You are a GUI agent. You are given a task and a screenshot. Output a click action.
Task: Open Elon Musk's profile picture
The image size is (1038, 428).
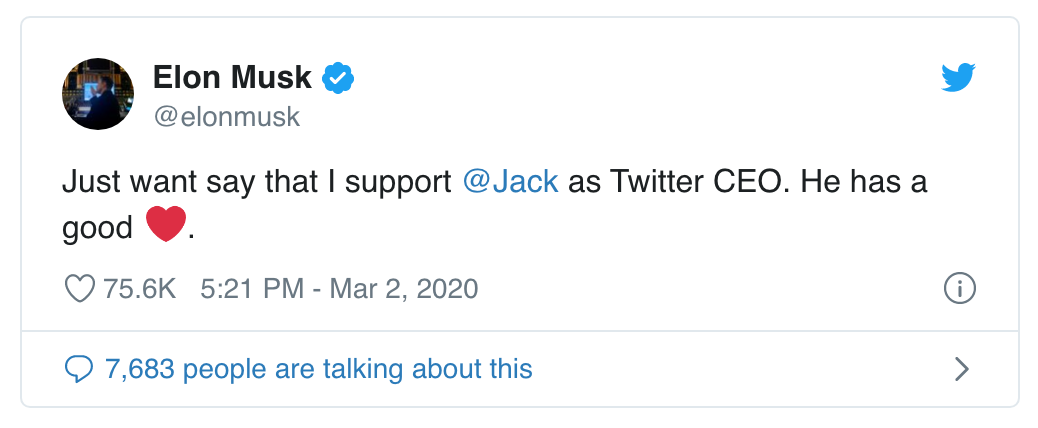(x=98, y=94)
